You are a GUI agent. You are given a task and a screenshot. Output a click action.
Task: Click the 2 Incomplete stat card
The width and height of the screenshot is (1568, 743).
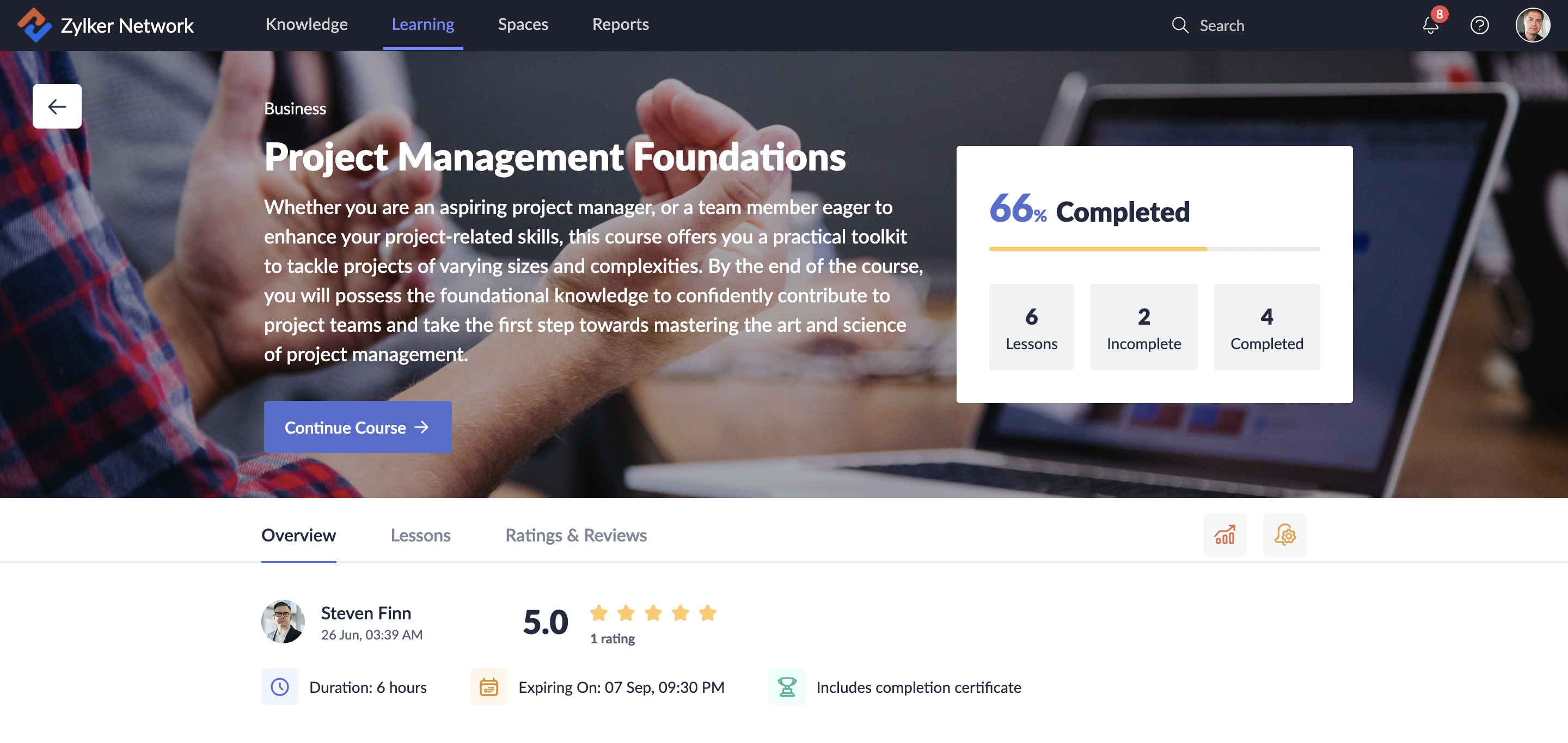(1144, 327)
